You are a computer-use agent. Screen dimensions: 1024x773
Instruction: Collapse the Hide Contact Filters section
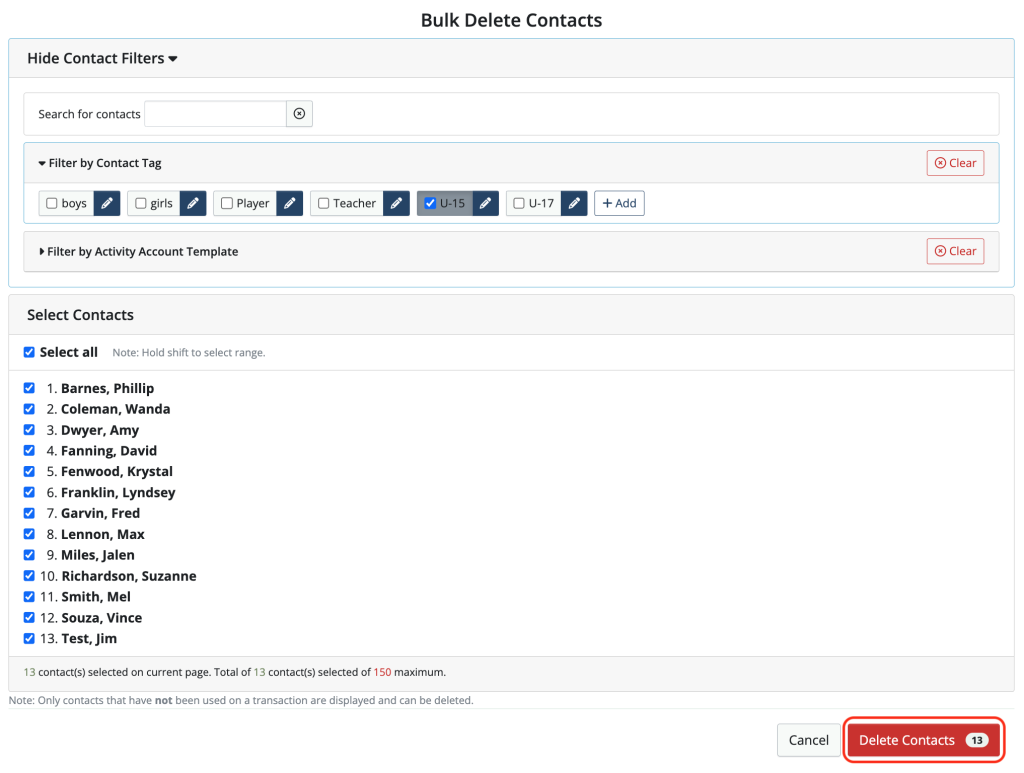pos(101,58)
